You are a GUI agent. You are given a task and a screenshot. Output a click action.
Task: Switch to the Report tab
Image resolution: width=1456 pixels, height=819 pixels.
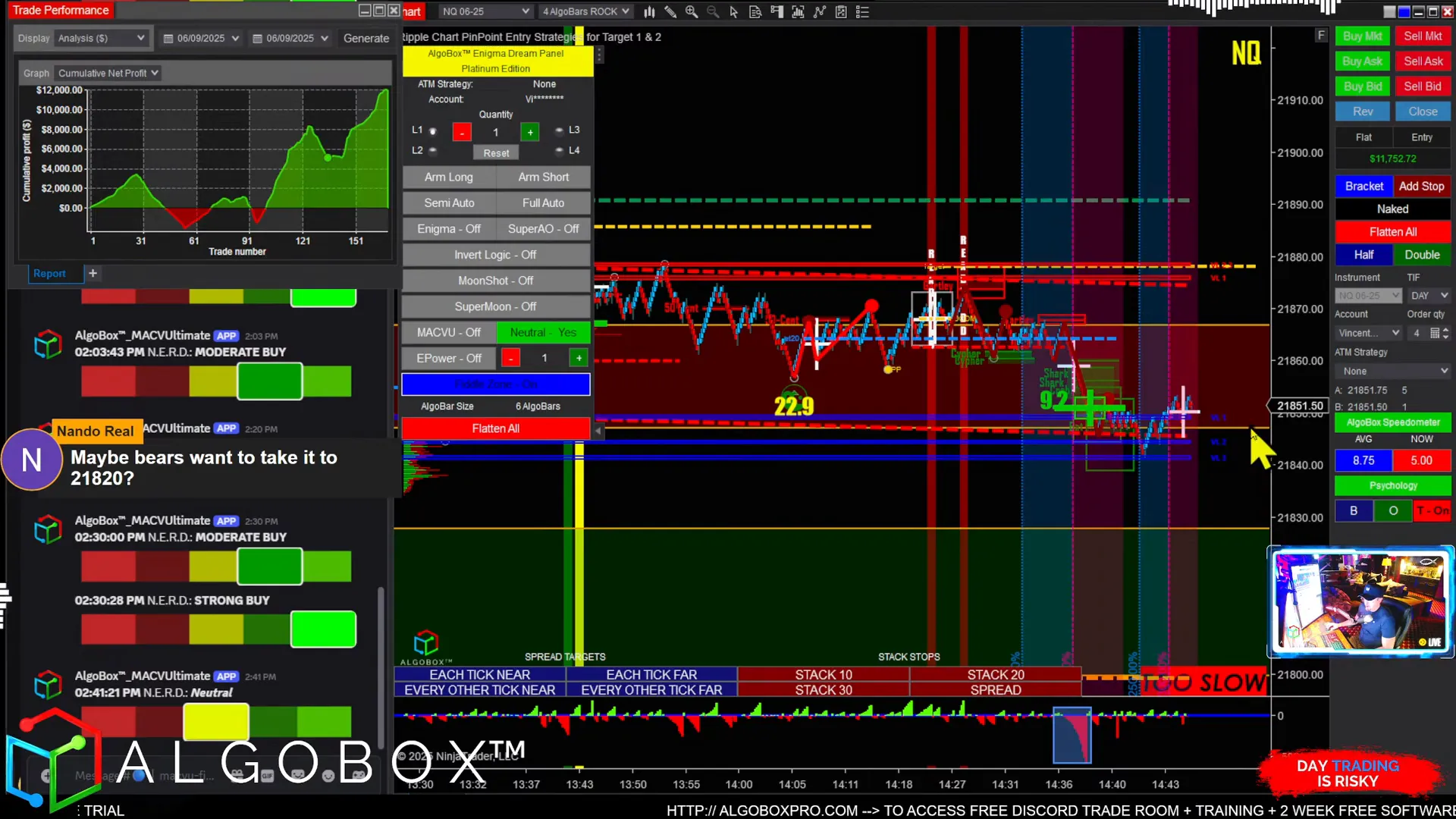pyautogui.click(x=49, y=273)
